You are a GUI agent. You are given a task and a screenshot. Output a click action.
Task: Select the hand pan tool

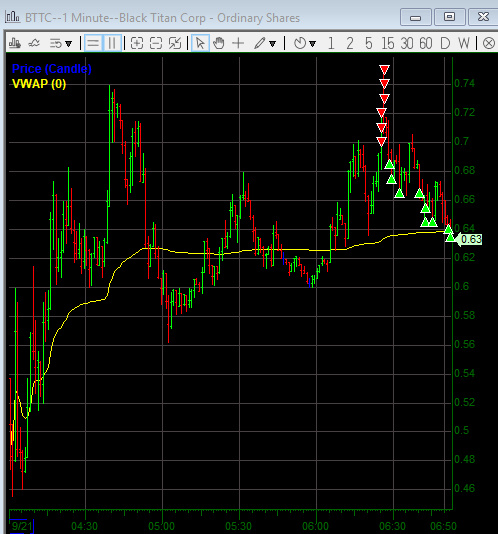coord(219,43)
